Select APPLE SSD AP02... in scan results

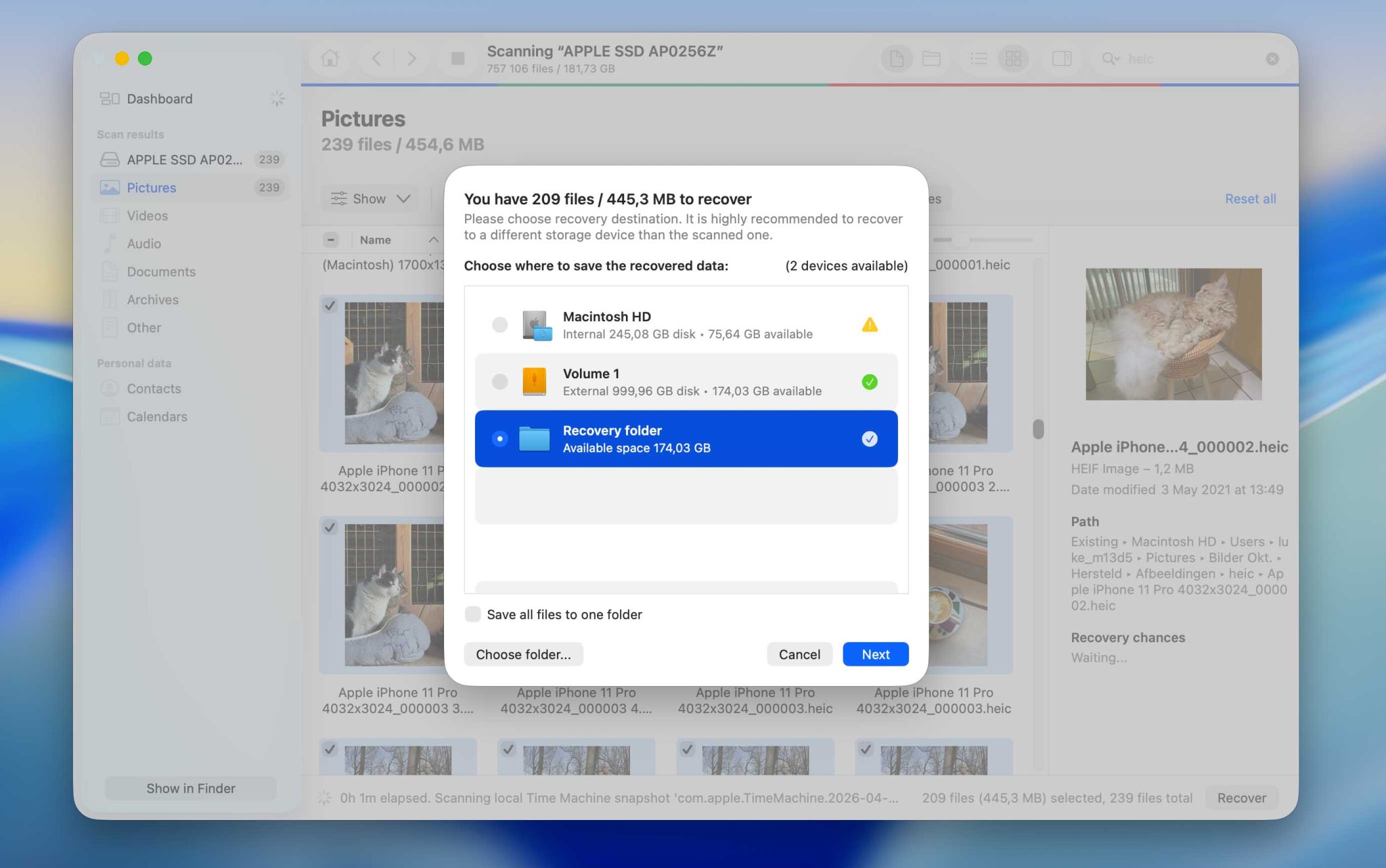190,160
